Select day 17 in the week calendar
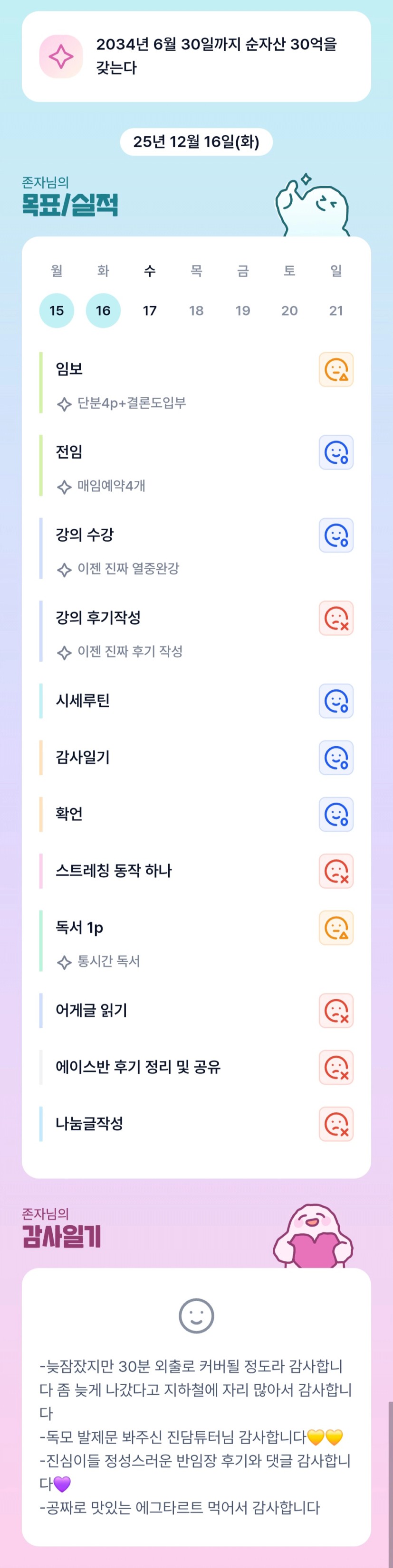Image resolution: width=393 pixels, height=1568 pixels. coord(150,310)
